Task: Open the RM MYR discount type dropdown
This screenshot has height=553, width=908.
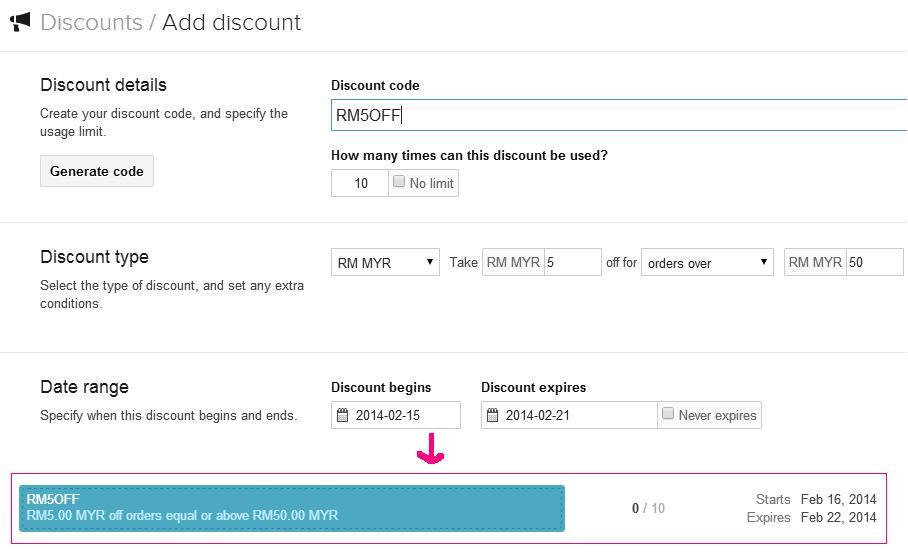Action: click(385, 262)
